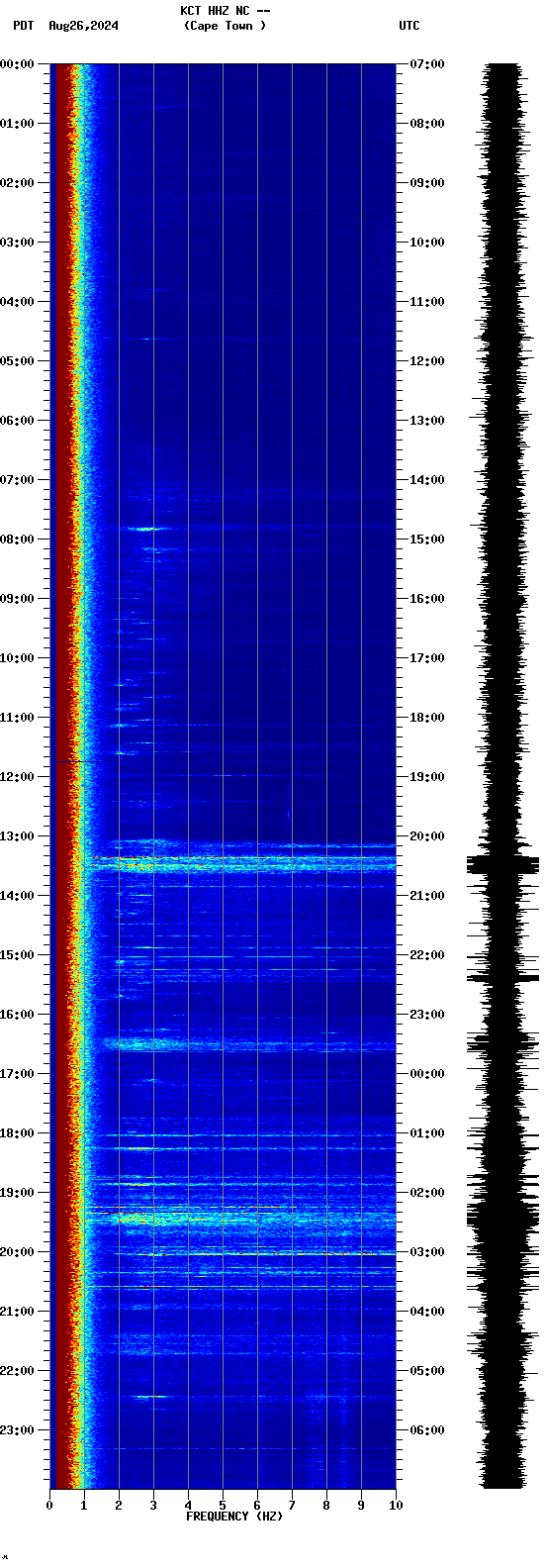546x1568 pixels.
Task: Click the 13:00 label on PDT axis
Action: pyautogui.click(x=17, y=836)
